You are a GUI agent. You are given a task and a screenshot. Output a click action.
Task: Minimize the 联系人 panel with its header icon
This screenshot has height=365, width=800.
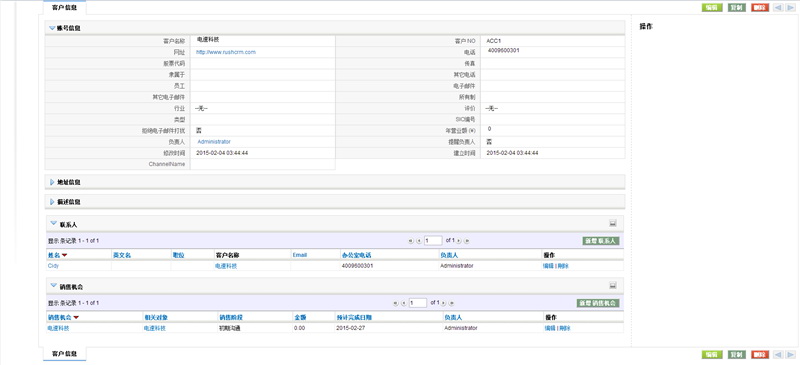pos(613,224)
